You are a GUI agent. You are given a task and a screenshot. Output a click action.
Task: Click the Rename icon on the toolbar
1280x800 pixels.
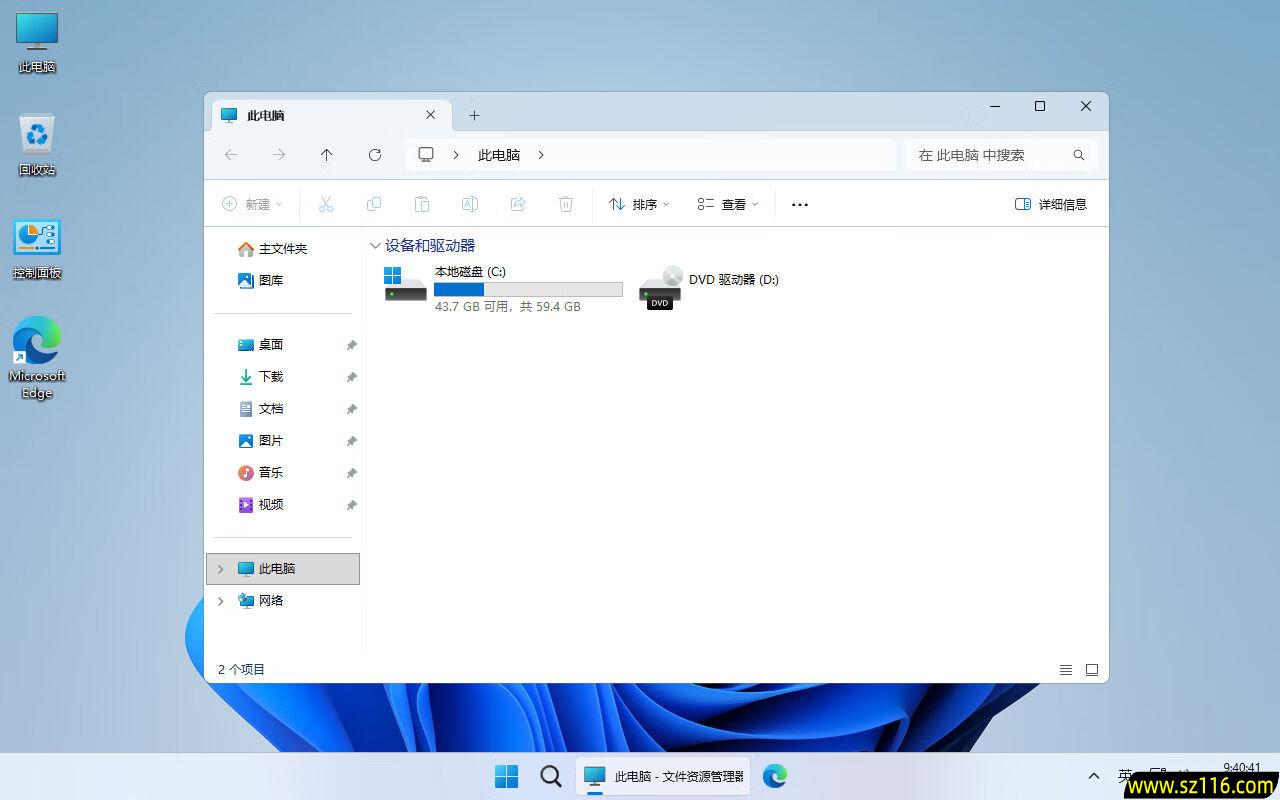point(470,204)
